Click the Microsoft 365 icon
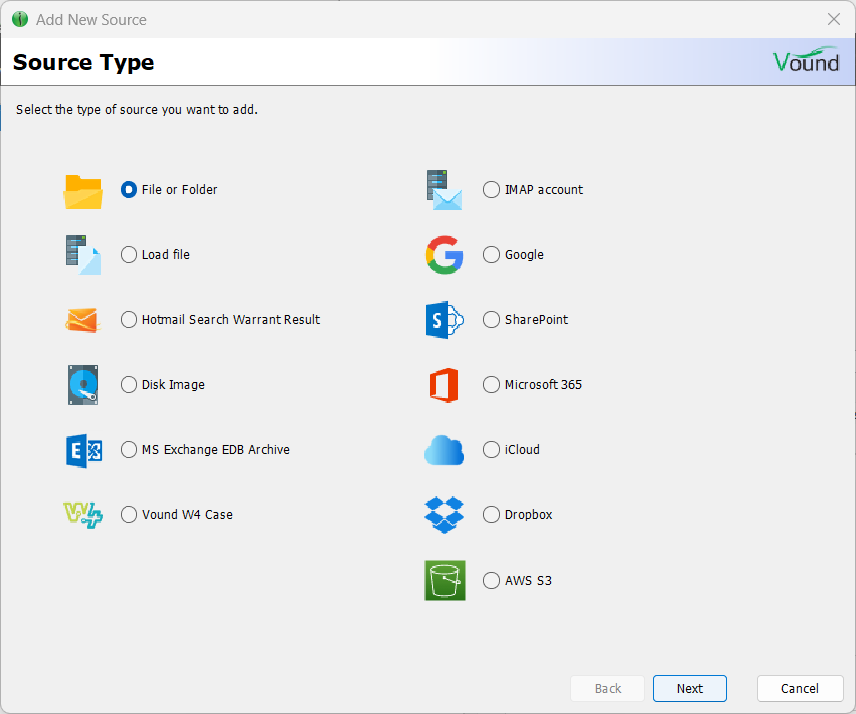The image size is (856, 714). click(444, 384)
